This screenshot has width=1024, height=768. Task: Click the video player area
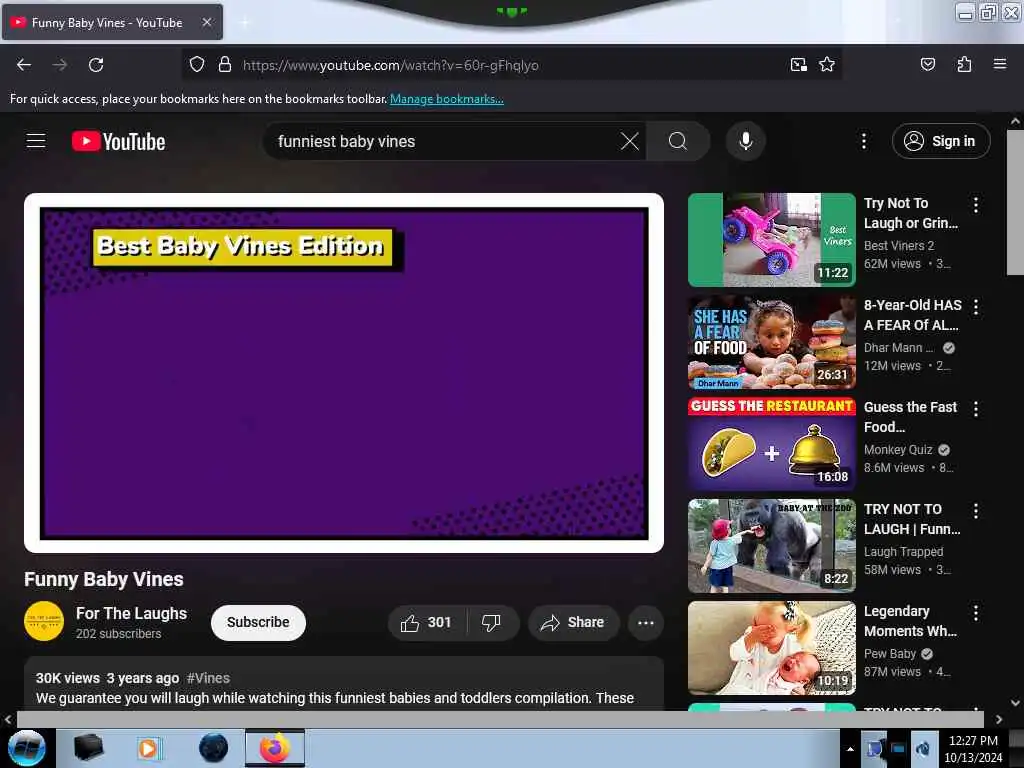click(344, 373)
